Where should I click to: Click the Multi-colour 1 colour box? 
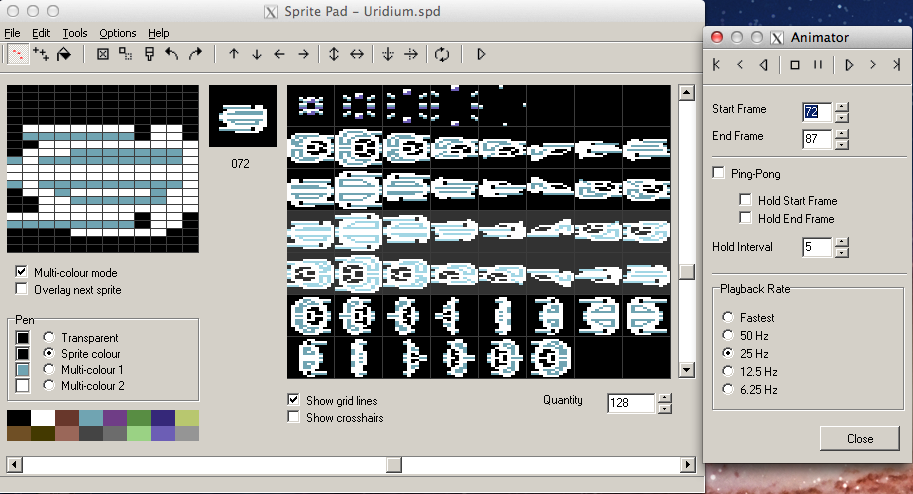tap(23, 369)
